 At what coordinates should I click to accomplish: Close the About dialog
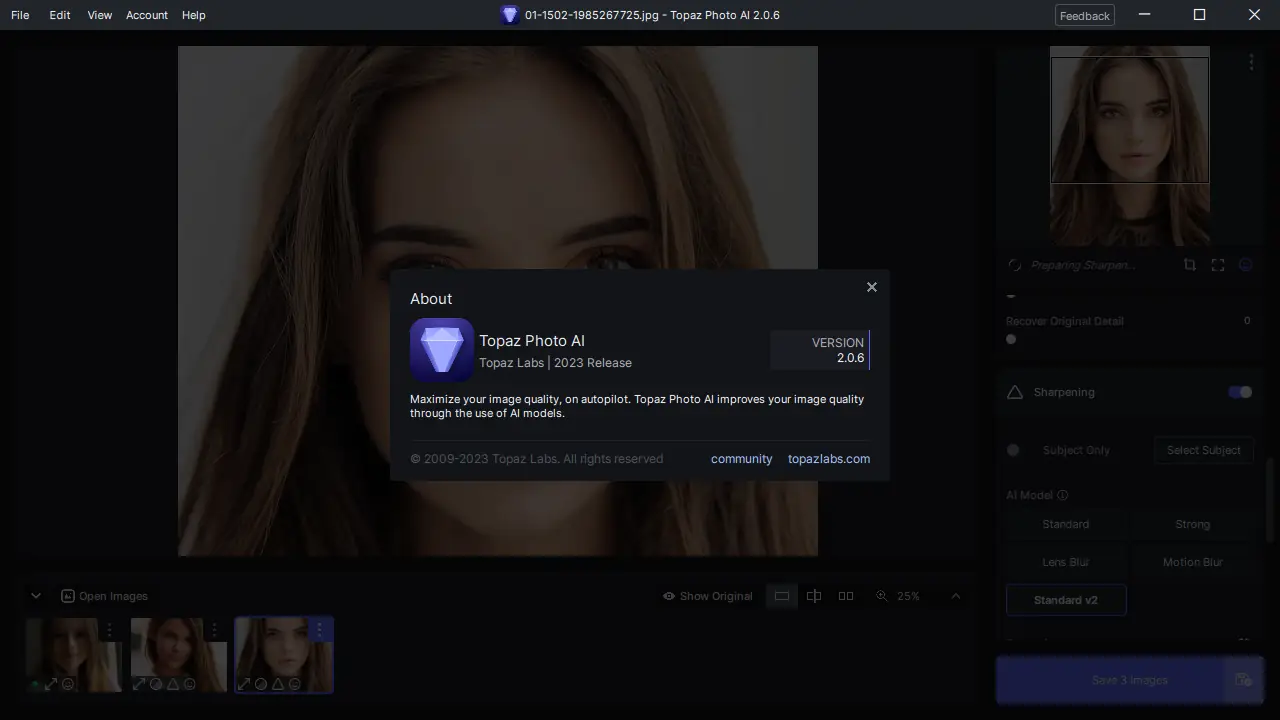pos(872,287)
